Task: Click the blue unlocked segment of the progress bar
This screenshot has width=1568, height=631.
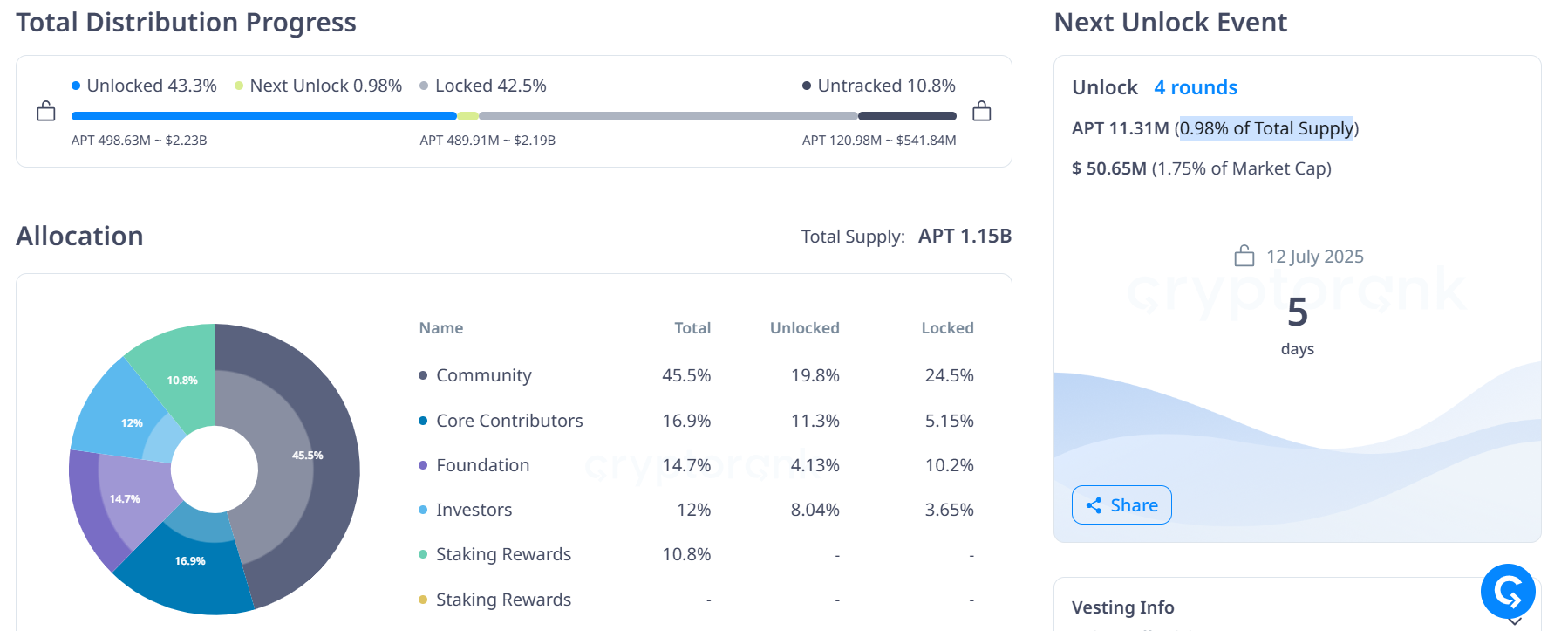Action: 262,116
